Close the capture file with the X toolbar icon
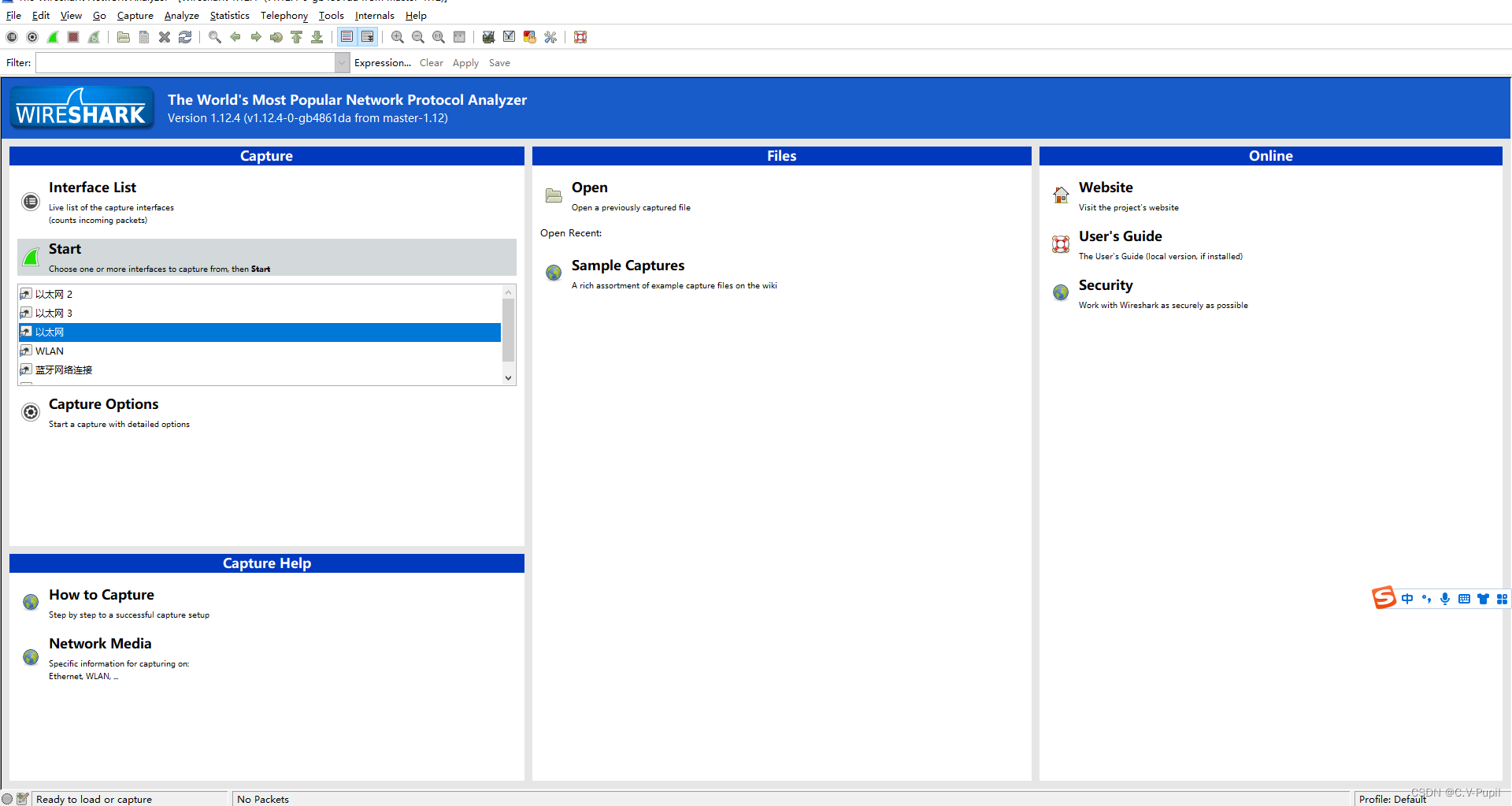Viewport: 1512px width, 806px height. (165, 37)
